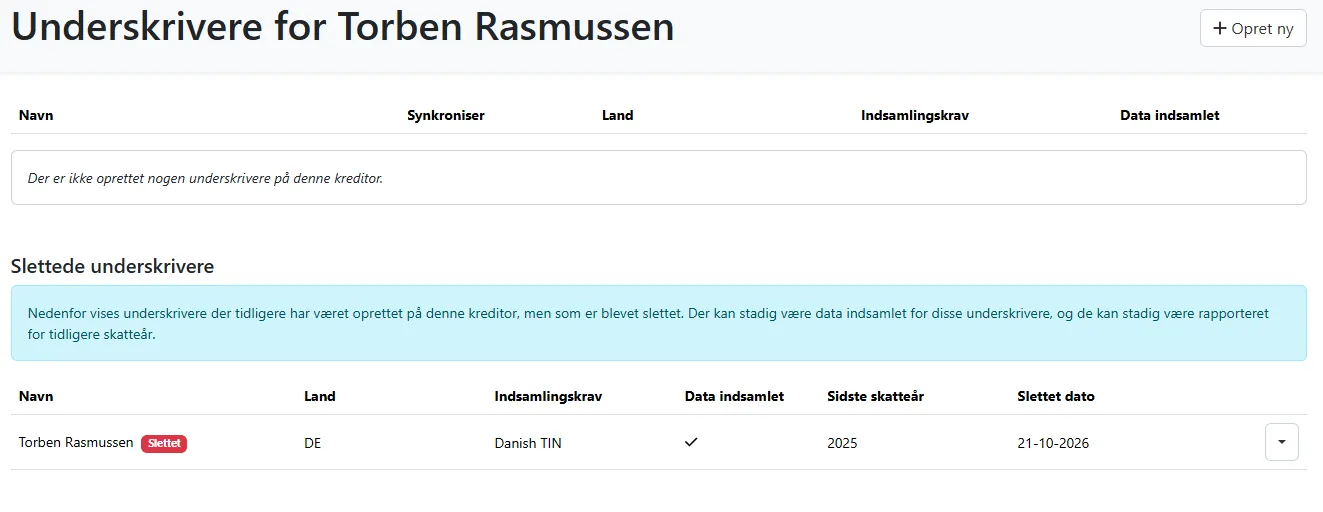
Task: Click the DE country cell
Action: click(x=313, y=443)
